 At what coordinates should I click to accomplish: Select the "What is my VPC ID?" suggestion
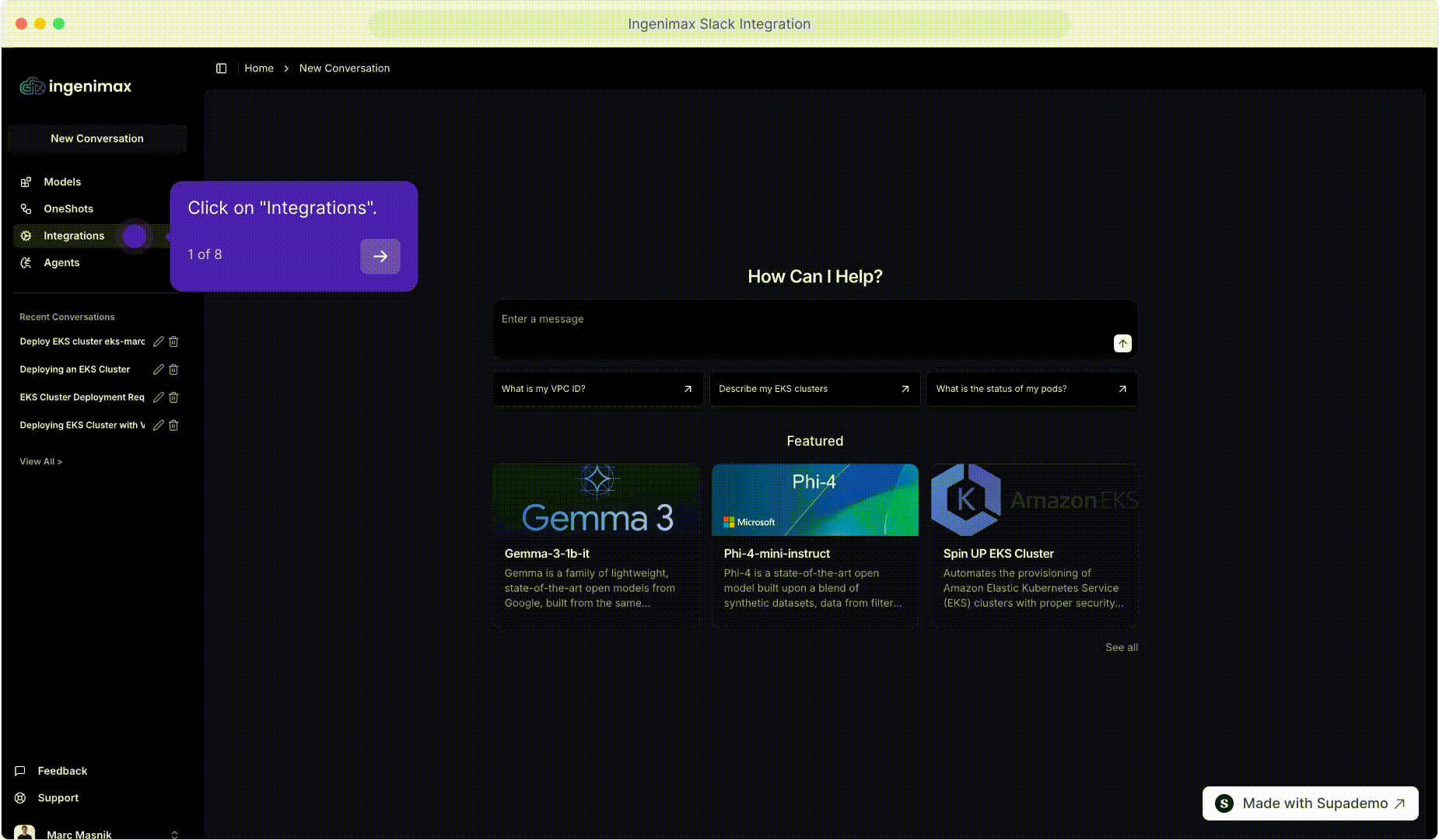point(597,389)
